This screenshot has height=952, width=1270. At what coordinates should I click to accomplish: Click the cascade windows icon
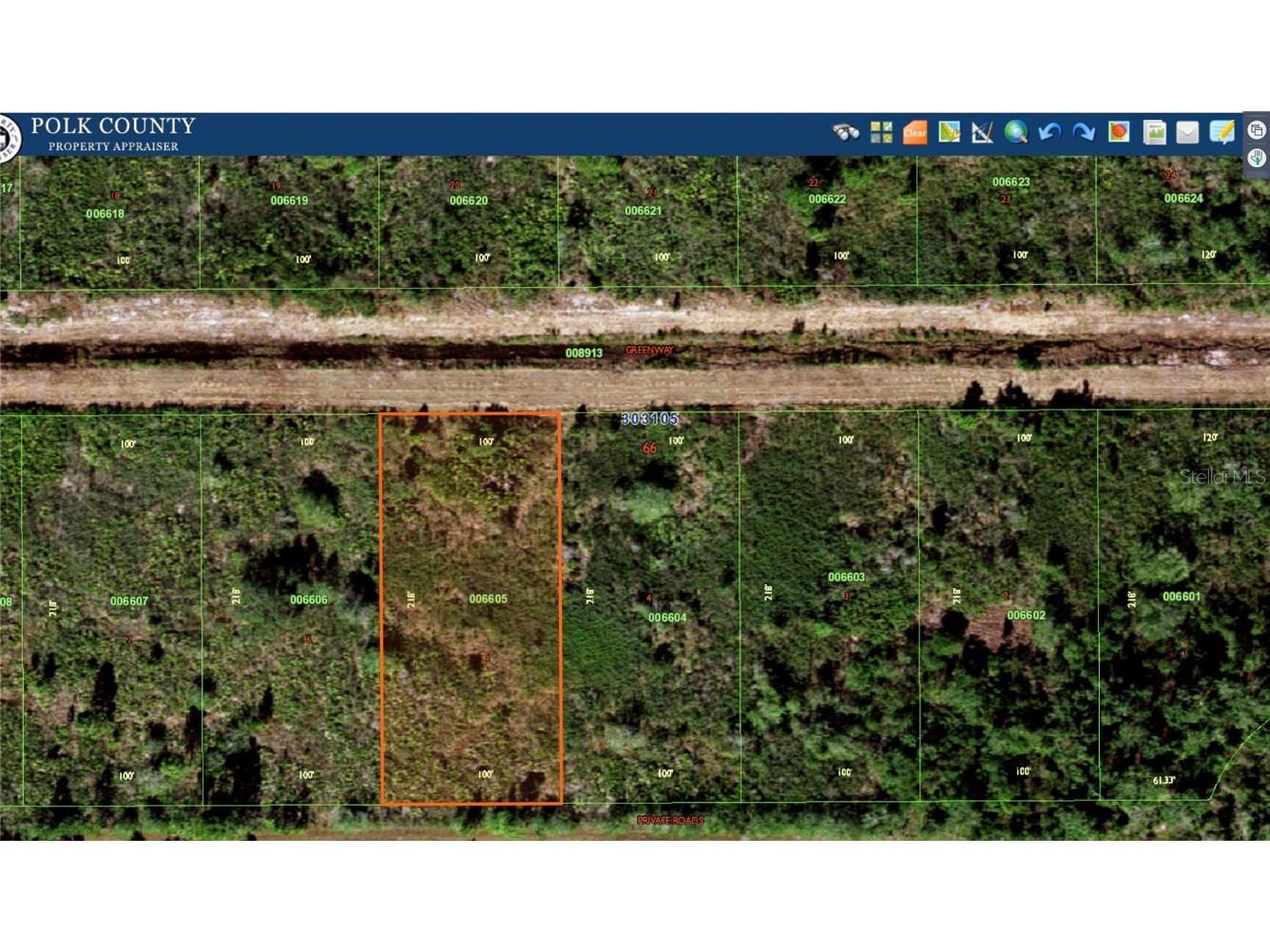[1255, 130]
